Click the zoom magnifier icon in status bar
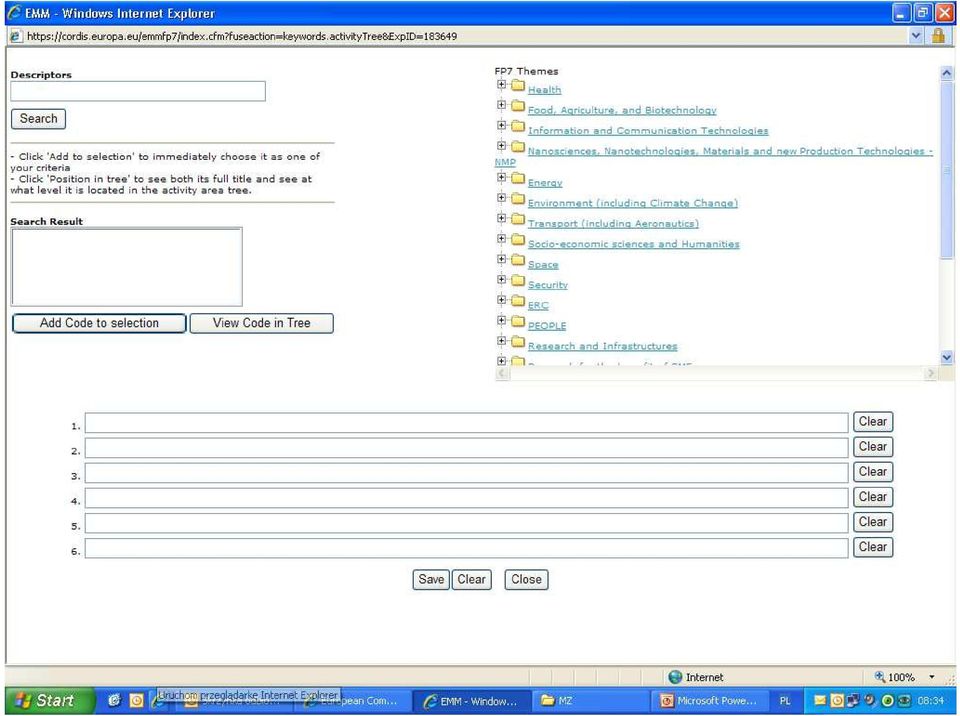Viewport: 960px width, 716px height. 880,676
